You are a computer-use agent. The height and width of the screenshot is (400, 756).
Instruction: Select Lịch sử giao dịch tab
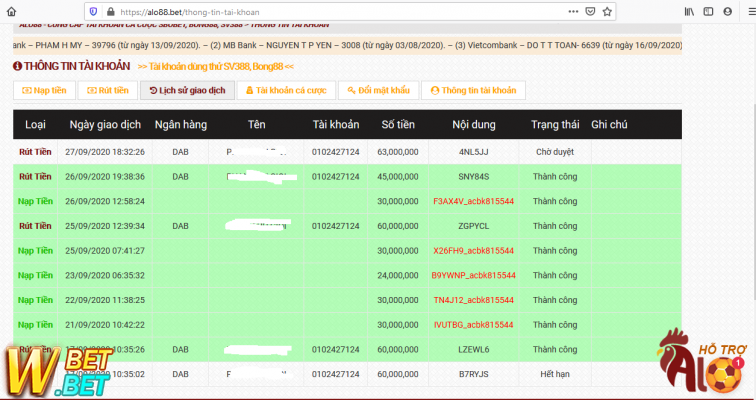pyautogui.click(x=187, y=90)
